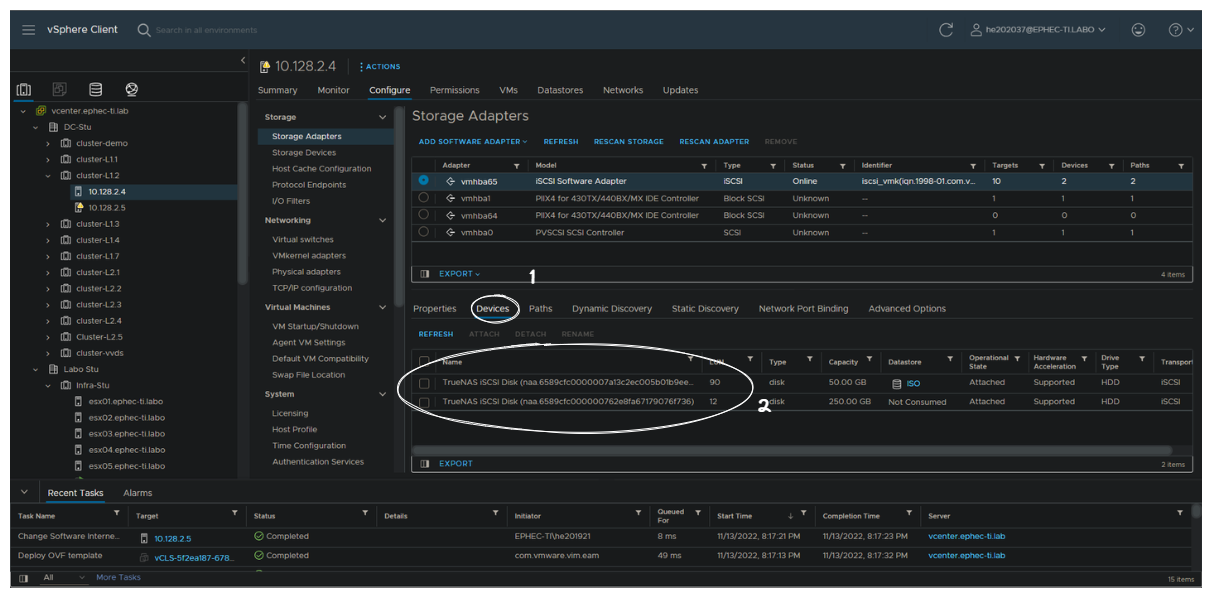Open Time Configuration settings item
This screenshot has width=1212, height=598.
309,446
